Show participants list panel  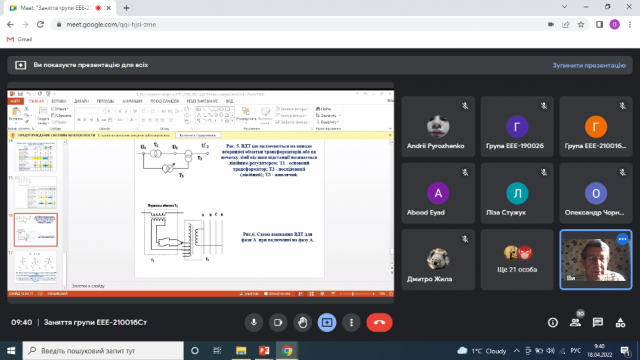pyautogui.click(x=576, y=322)
